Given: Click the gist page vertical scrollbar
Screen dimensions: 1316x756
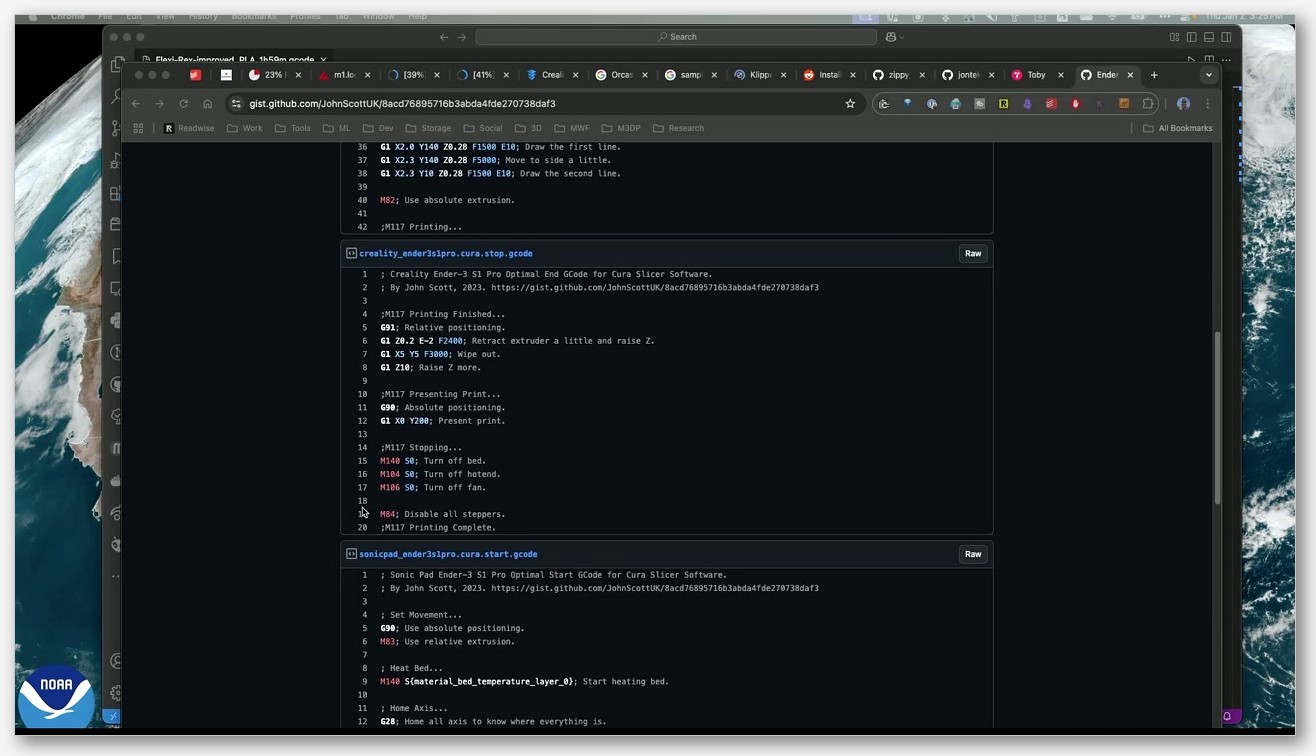Looking at the screenshot, I should [x=1217, y=418].
